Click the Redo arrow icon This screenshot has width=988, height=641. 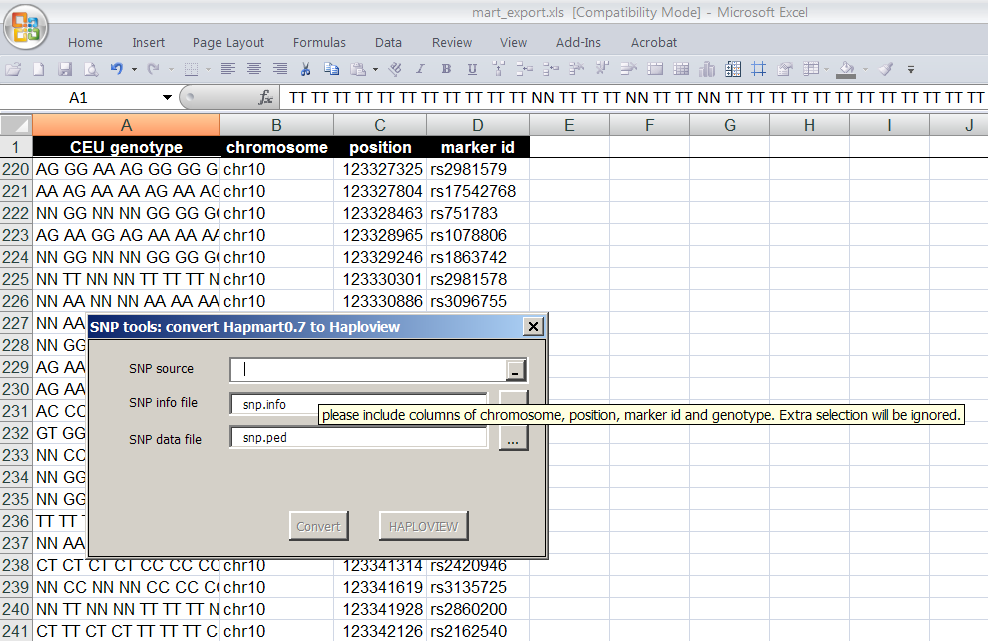(153, 69)
